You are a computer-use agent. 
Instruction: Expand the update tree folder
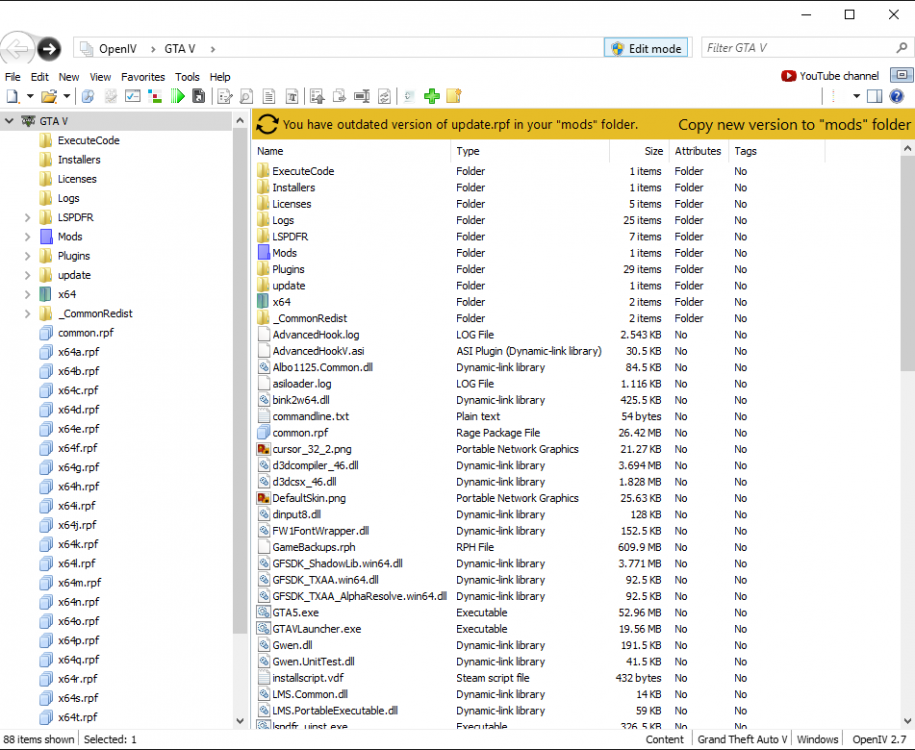[x=27, y=275]
